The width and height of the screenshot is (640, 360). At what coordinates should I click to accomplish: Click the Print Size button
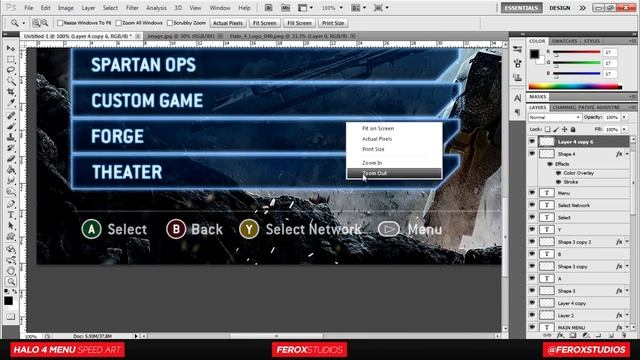tap(333, 23)
